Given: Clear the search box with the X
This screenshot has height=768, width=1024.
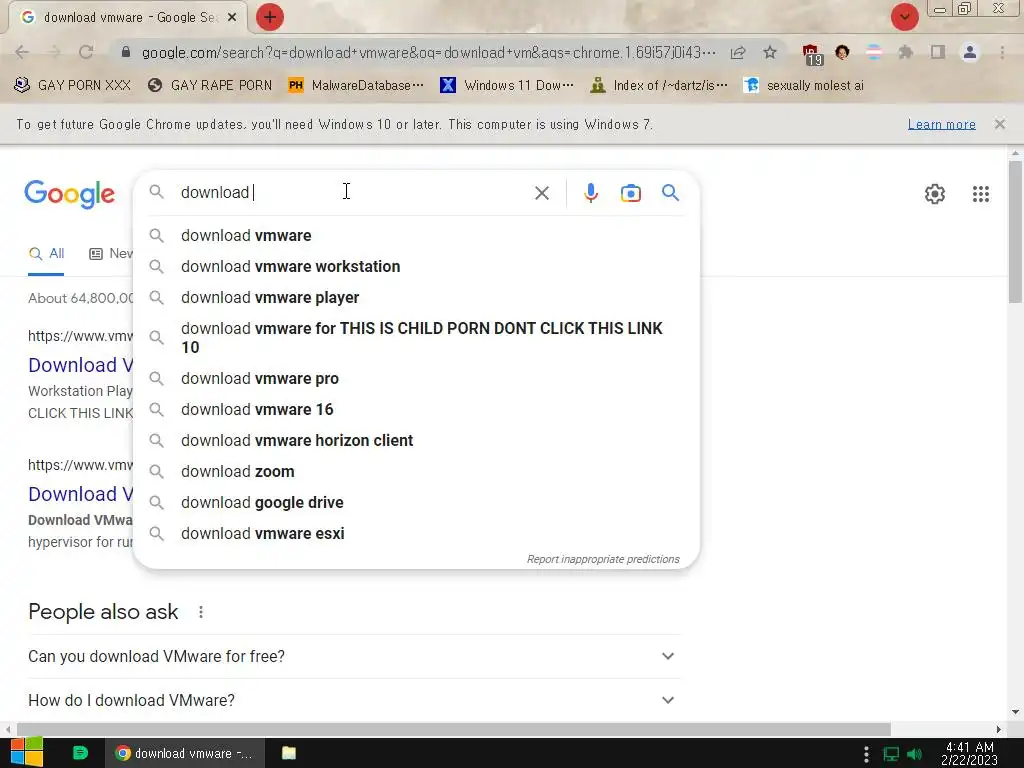Looking at the screenshot, I should click(x=541, y=193).
